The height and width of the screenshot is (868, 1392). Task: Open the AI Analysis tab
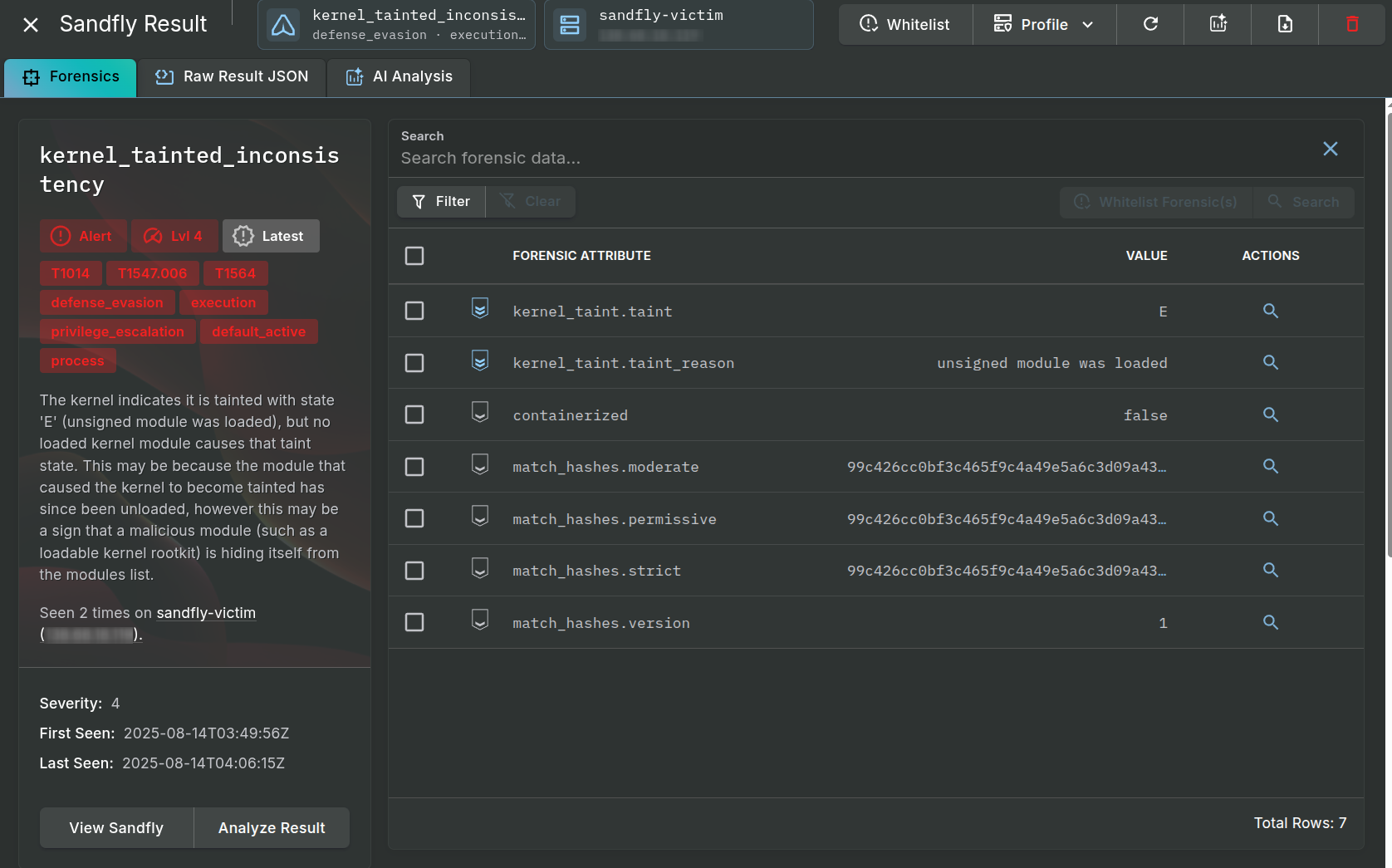399,77
